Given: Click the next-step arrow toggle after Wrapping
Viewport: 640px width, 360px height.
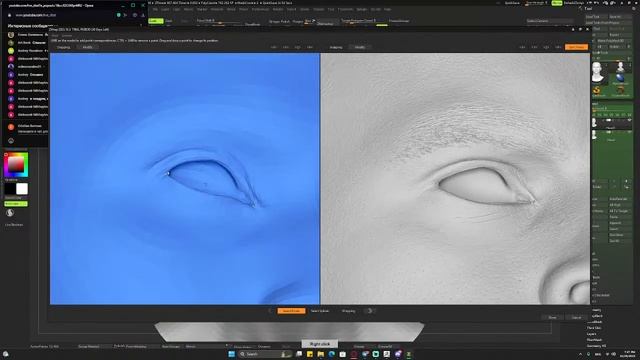Looking at the screenshot, I should click(x=370, y=311).
